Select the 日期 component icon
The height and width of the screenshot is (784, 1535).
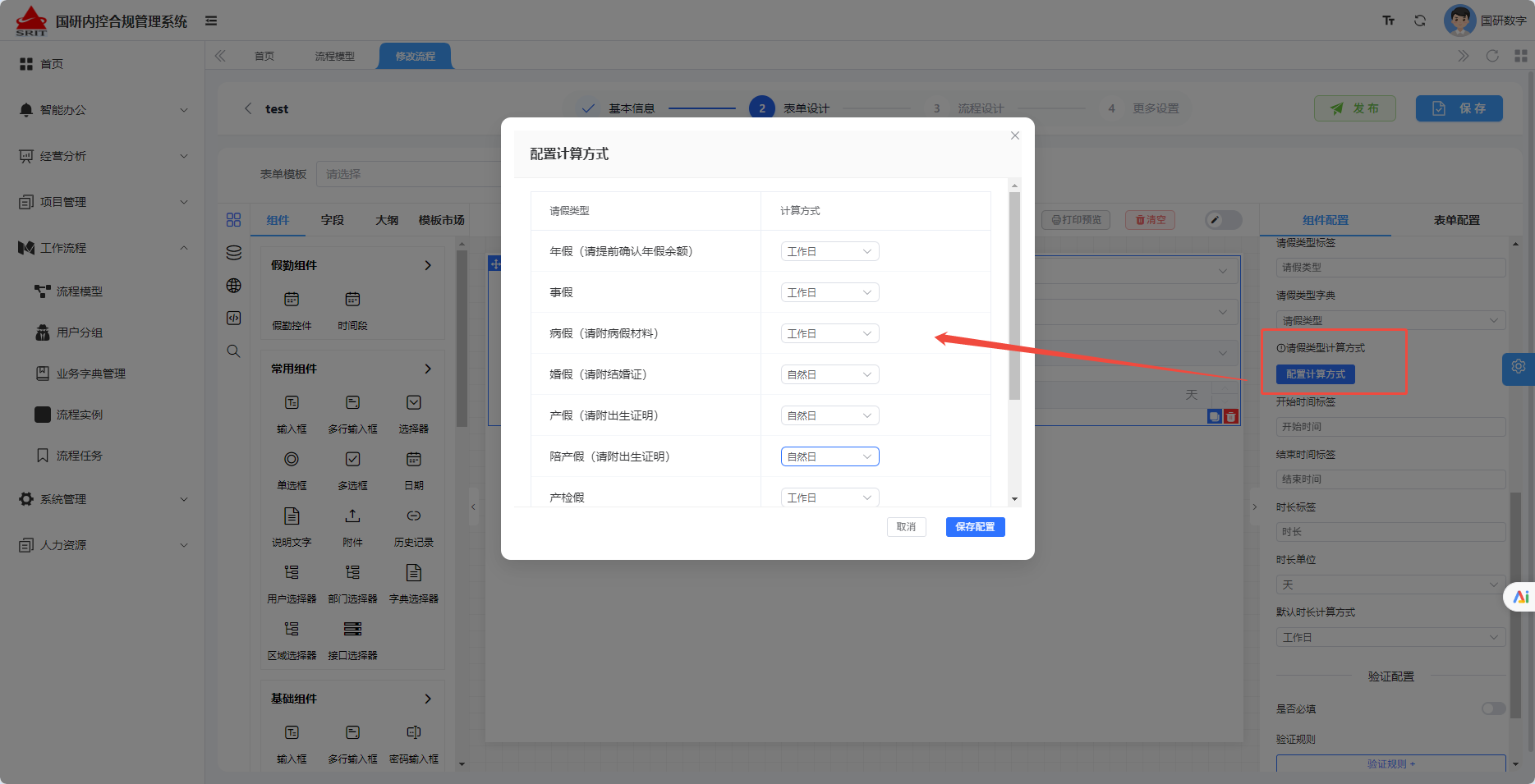point(414,459)
